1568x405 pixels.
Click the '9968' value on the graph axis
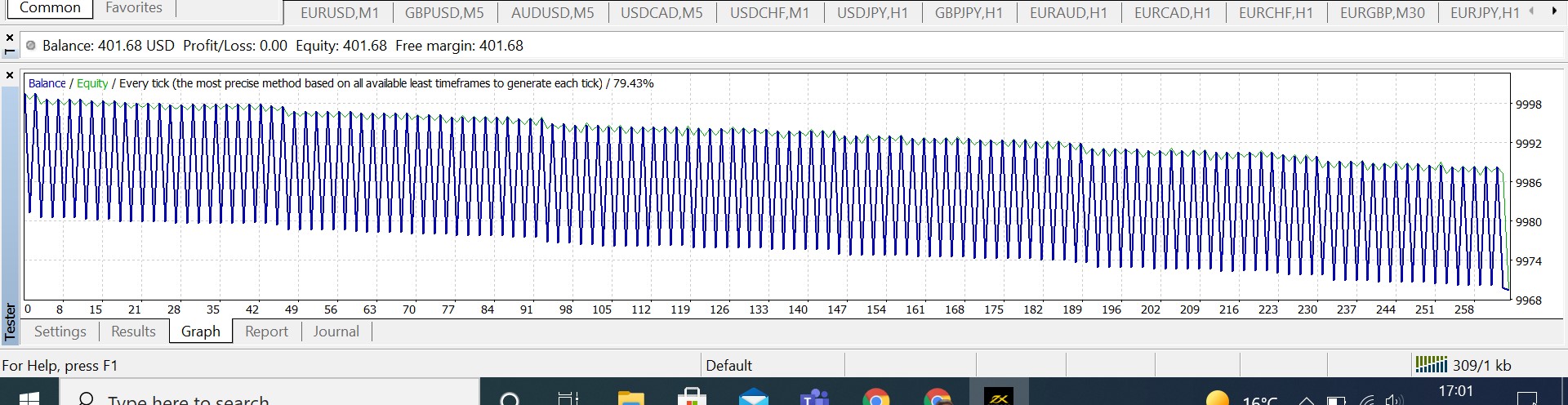(x=1529, y=300)
